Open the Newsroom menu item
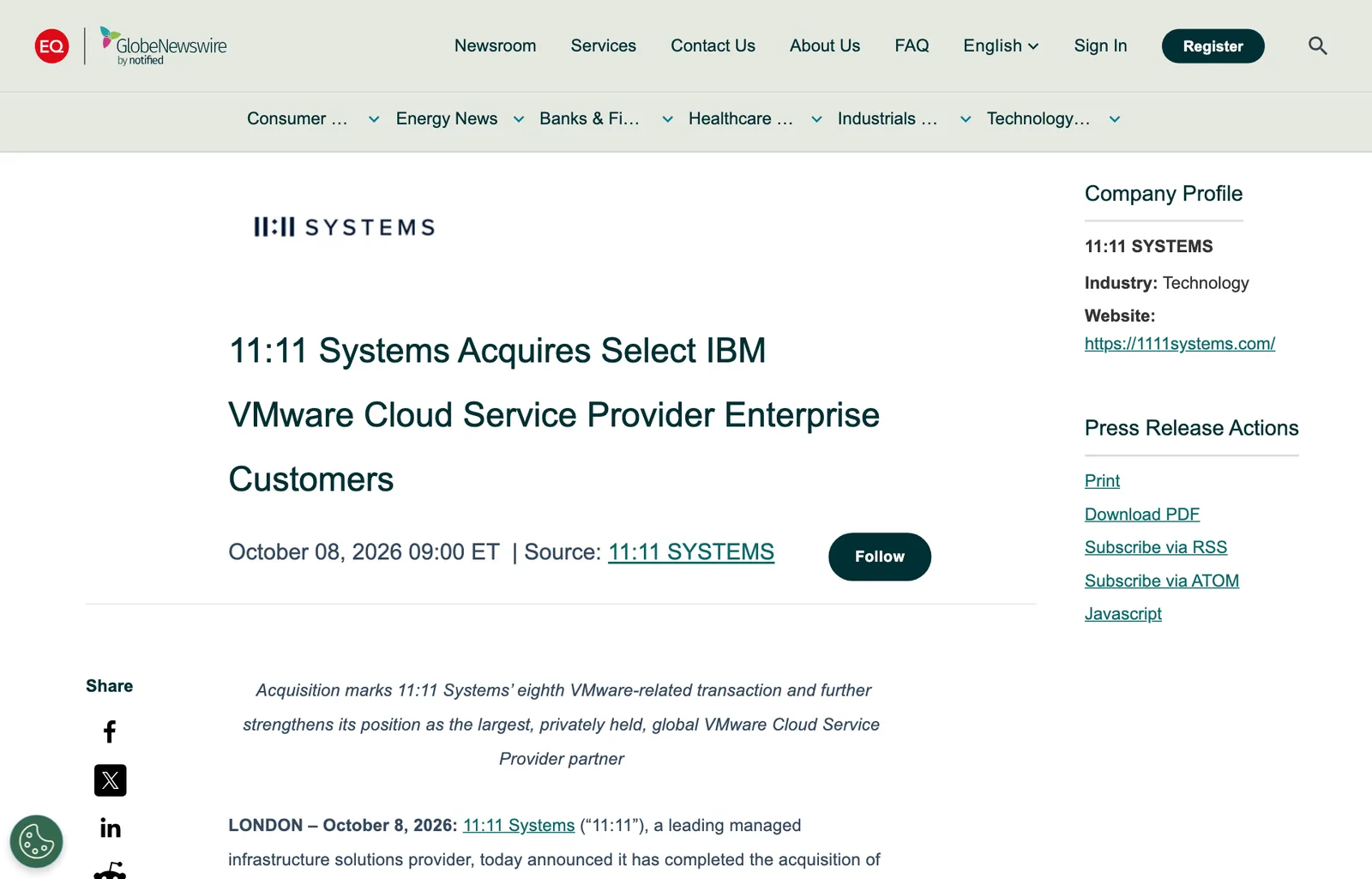The height and width of the screenshot is (879, 1372). coord(495,45)
